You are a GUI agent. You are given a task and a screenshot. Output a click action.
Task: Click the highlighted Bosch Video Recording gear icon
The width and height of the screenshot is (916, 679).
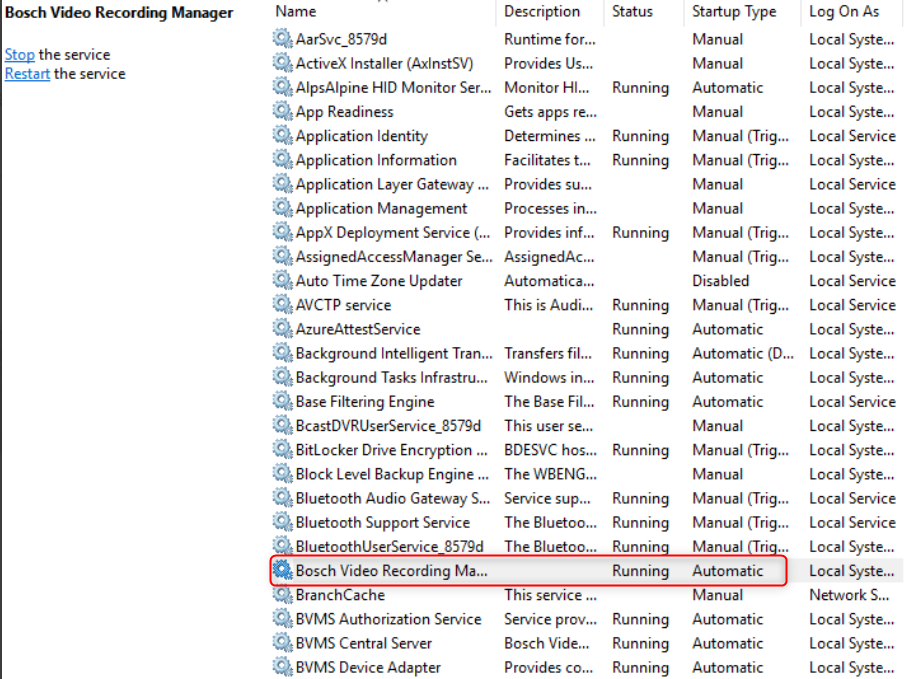point(283,570)
